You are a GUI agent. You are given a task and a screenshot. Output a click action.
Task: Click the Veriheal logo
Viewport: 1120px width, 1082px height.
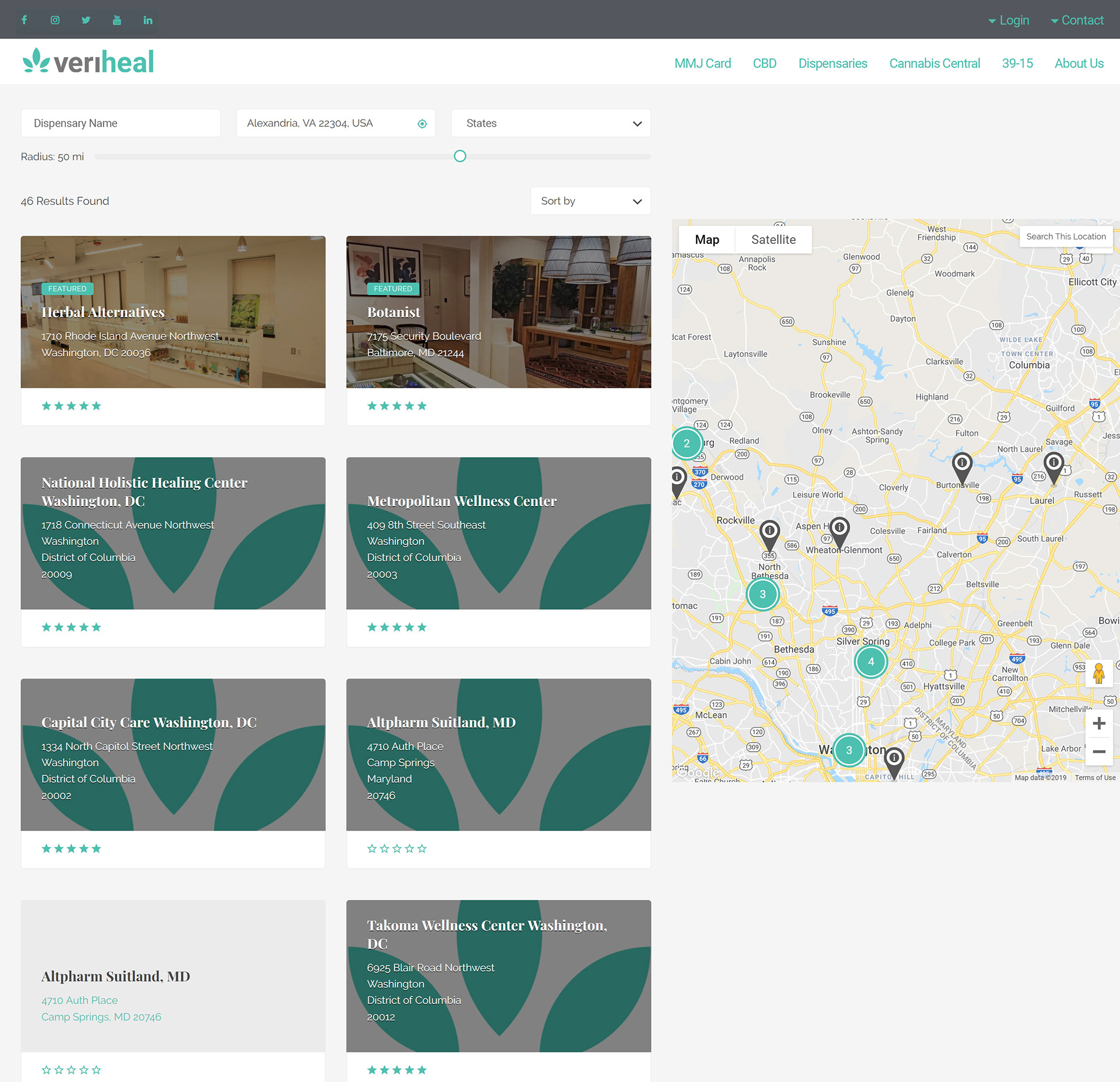(88, 61)
